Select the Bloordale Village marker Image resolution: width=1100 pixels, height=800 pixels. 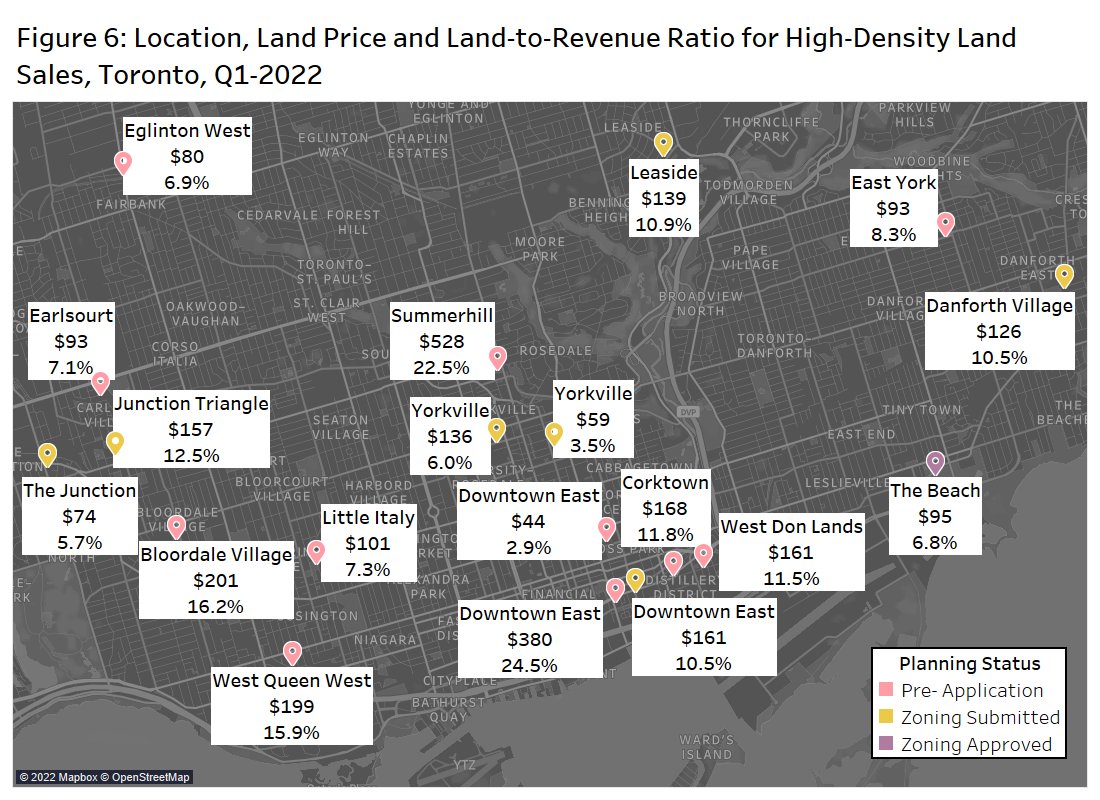pos(178,524)
